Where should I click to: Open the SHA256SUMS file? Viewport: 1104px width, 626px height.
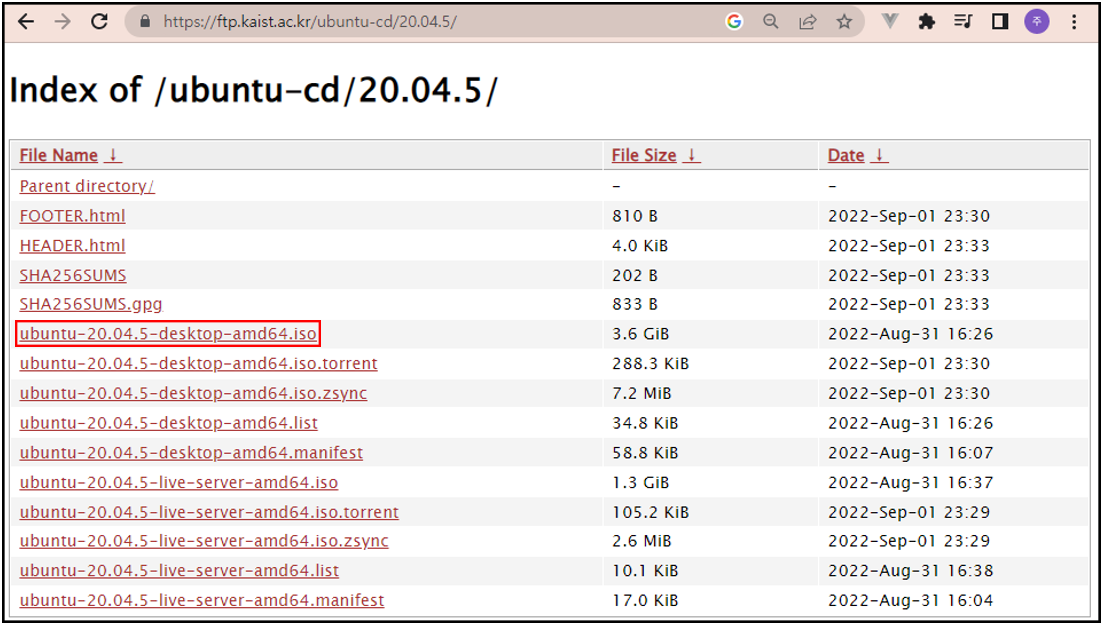coord(73,275)
